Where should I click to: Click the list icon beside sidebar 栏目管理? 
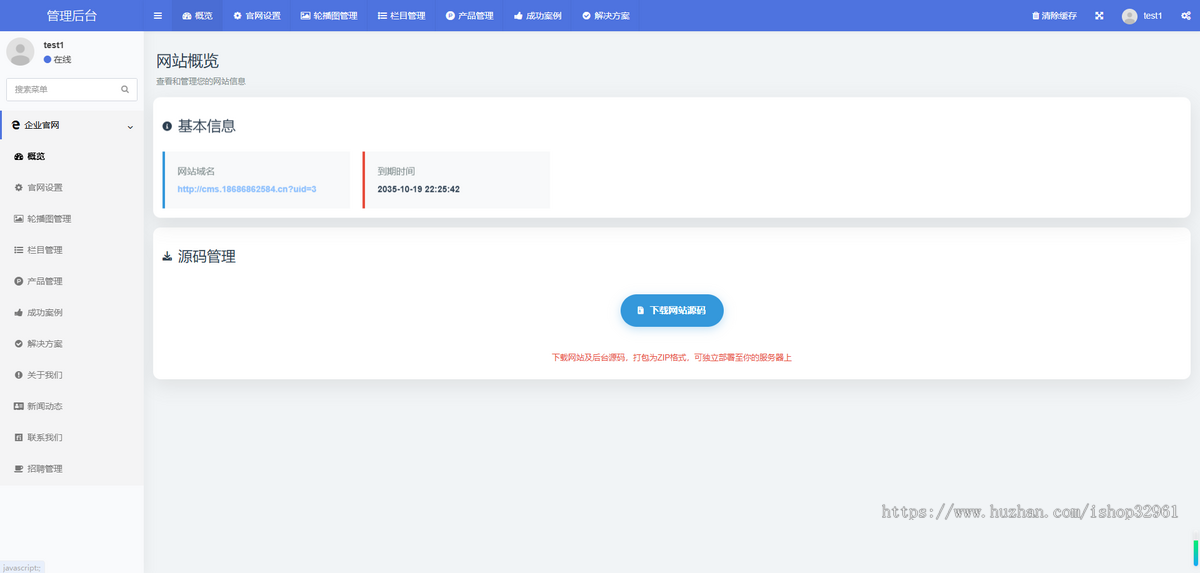click(x=19, y=250)
